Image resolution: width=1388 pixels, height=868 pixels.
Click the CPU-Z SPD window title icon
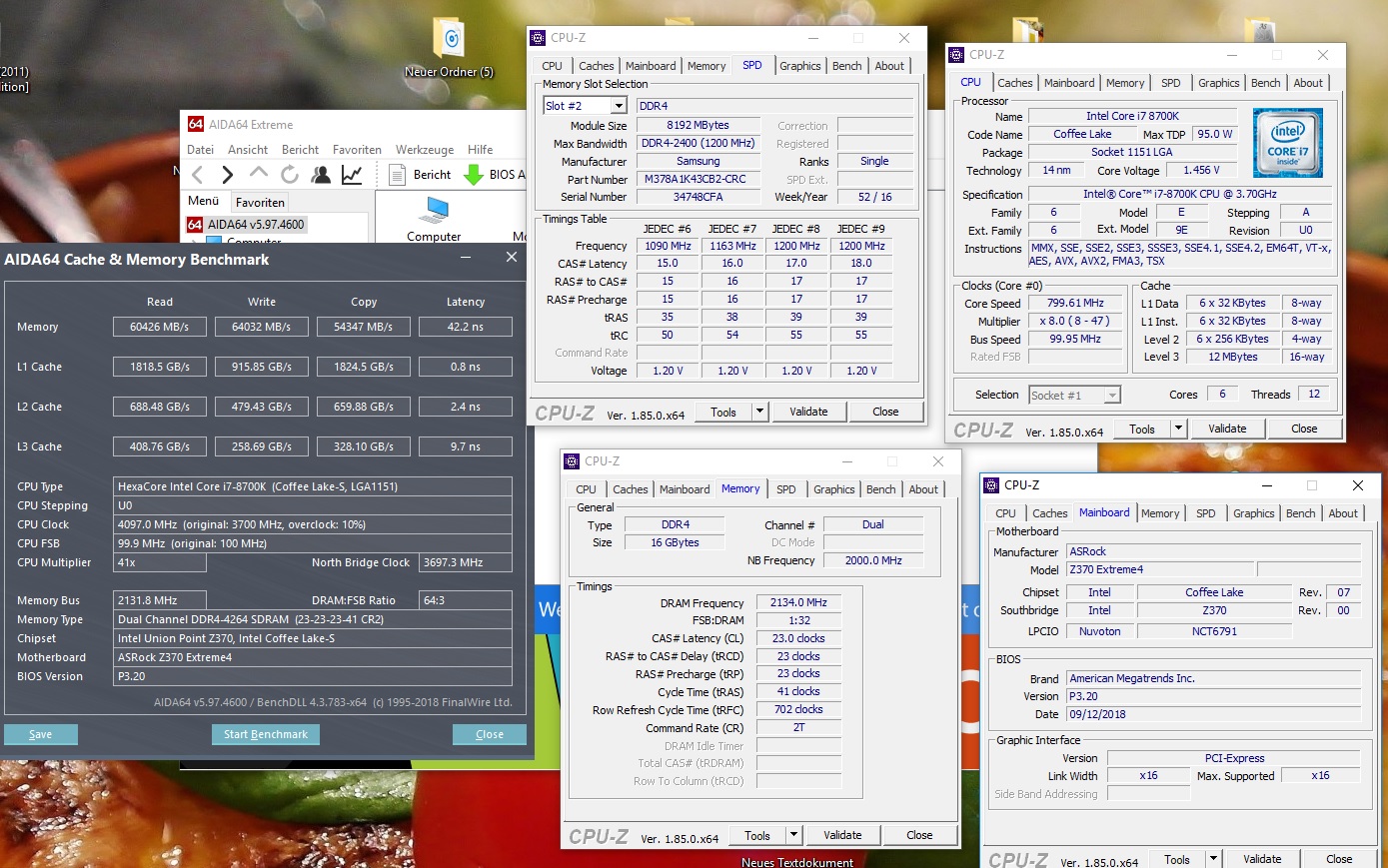tap(539, 38)
